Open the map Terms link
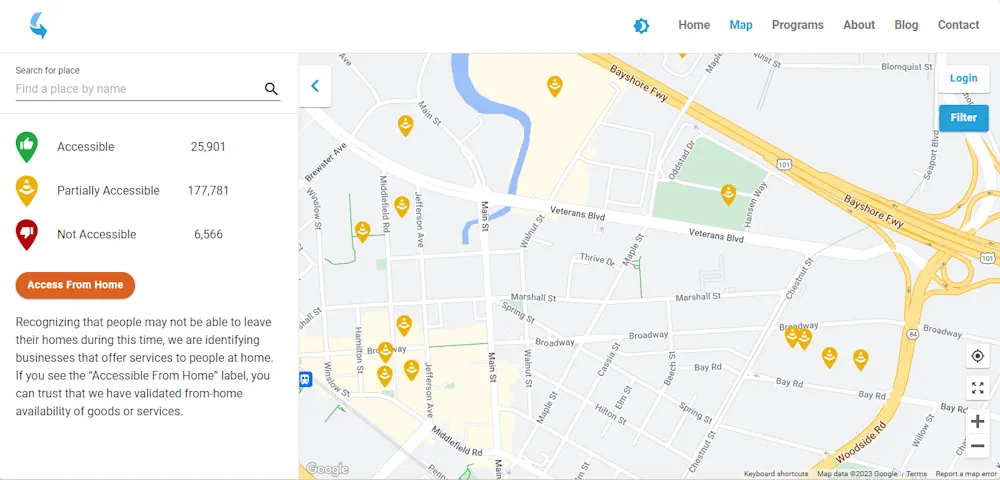The height and width of the screenshot is (480, 1000). [x=916, y=474]
